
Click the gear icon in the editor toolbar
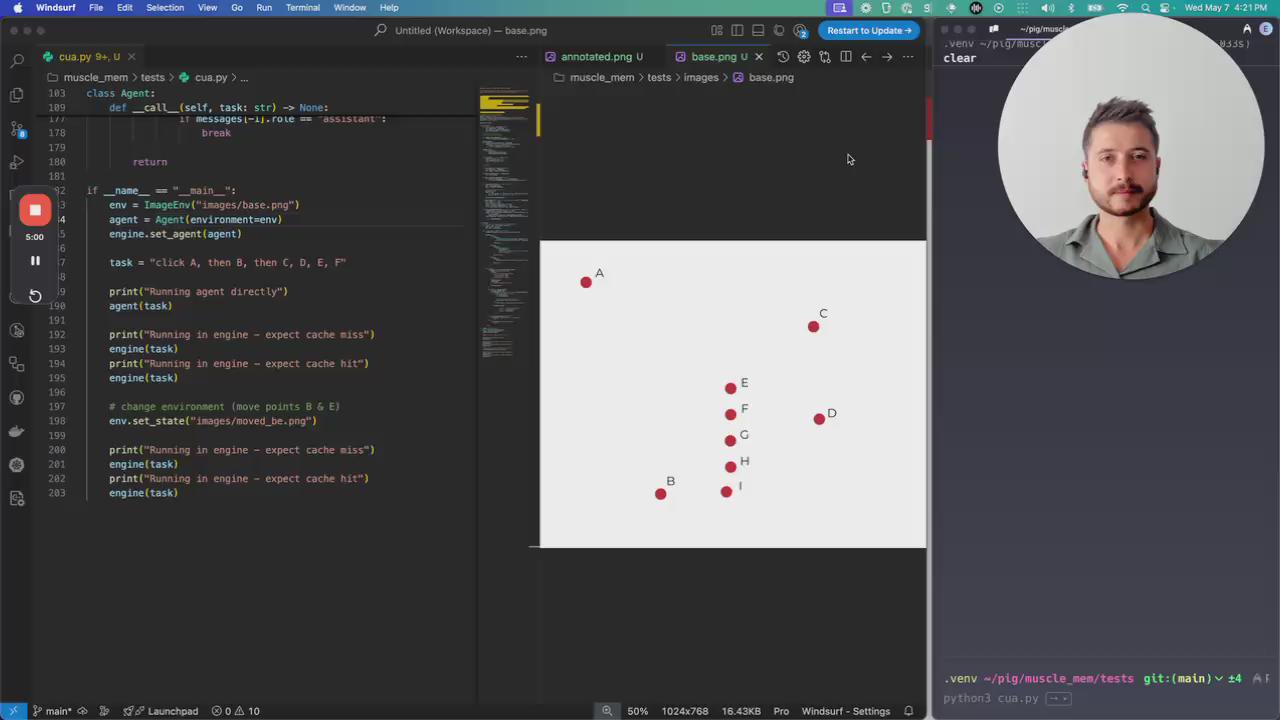point(804,57)
